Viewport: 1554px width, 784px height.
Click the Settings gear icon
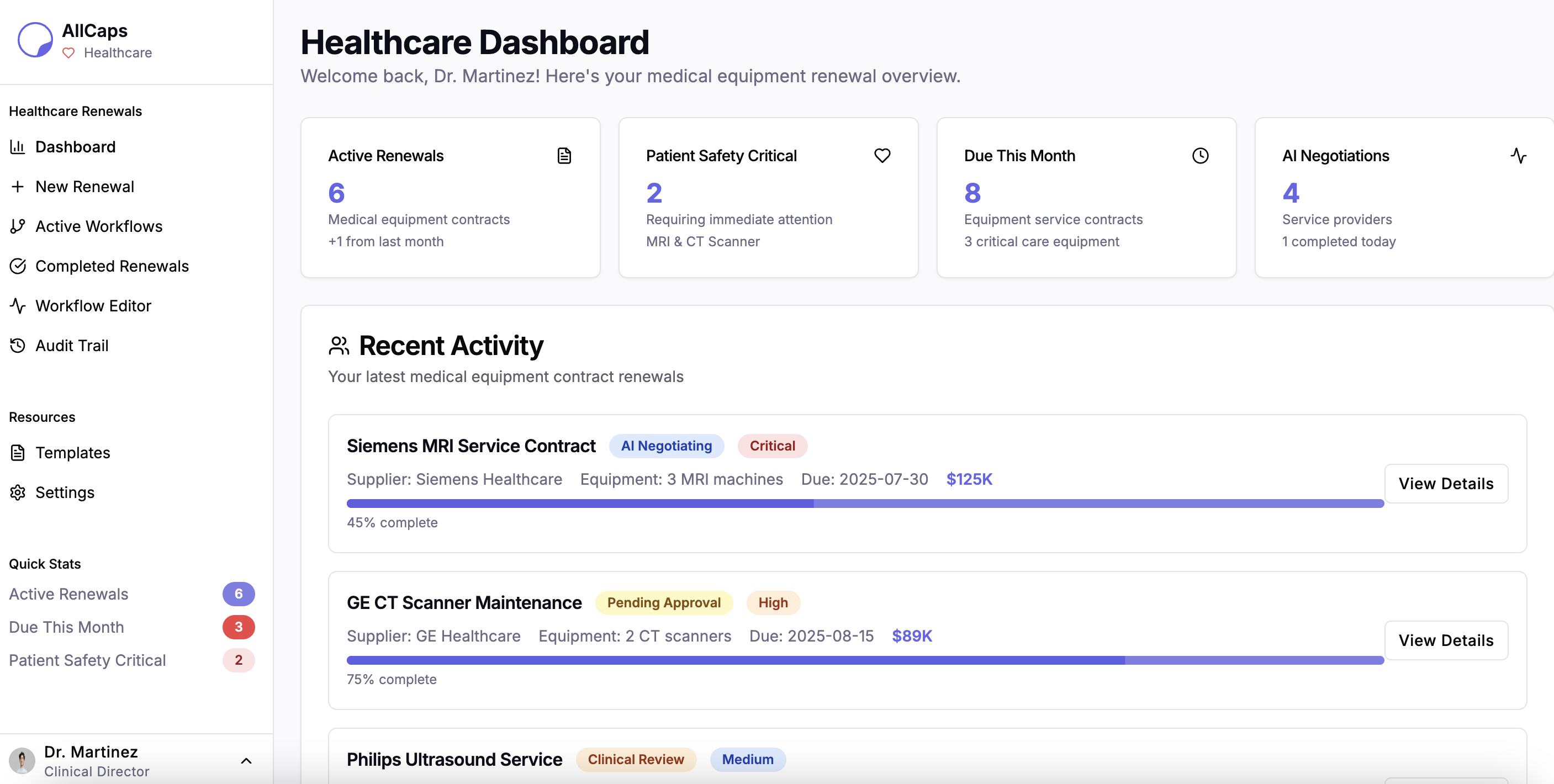(x=18, y=492)
